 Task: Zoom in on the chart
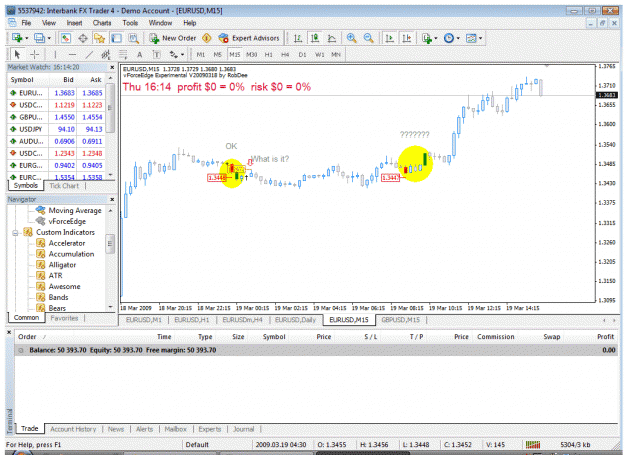tap(352, 38)
